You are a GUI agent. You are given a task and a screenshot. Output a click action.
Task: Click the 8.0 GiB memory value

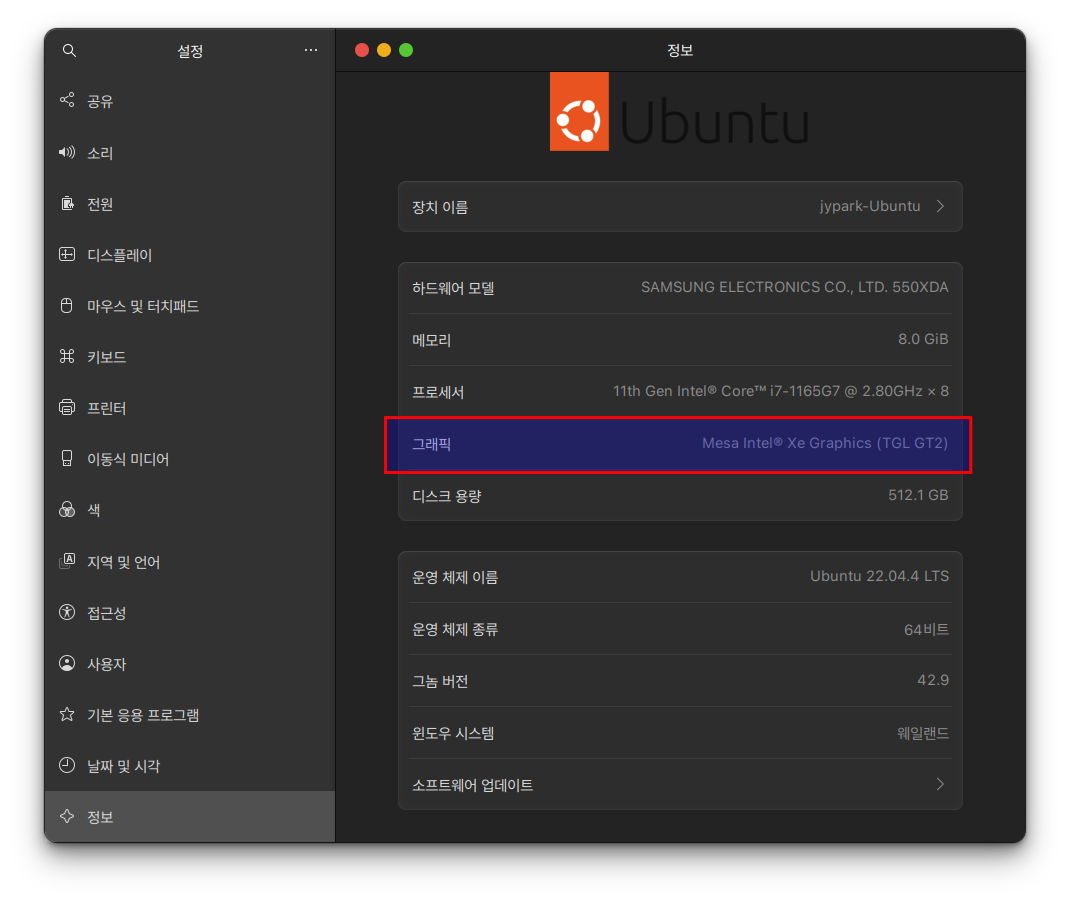click(x=923, y=339)
